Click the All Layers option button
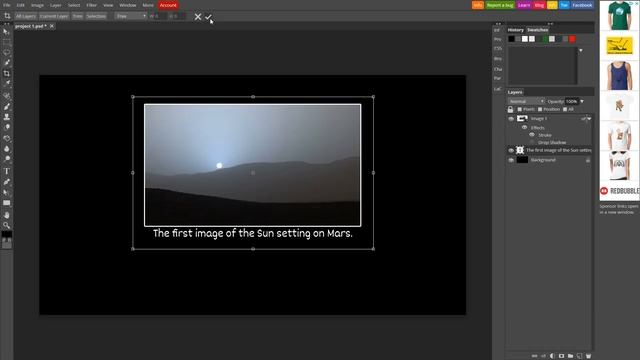The height and width of the screenshot is (360, 640). [x=26, y=16]
